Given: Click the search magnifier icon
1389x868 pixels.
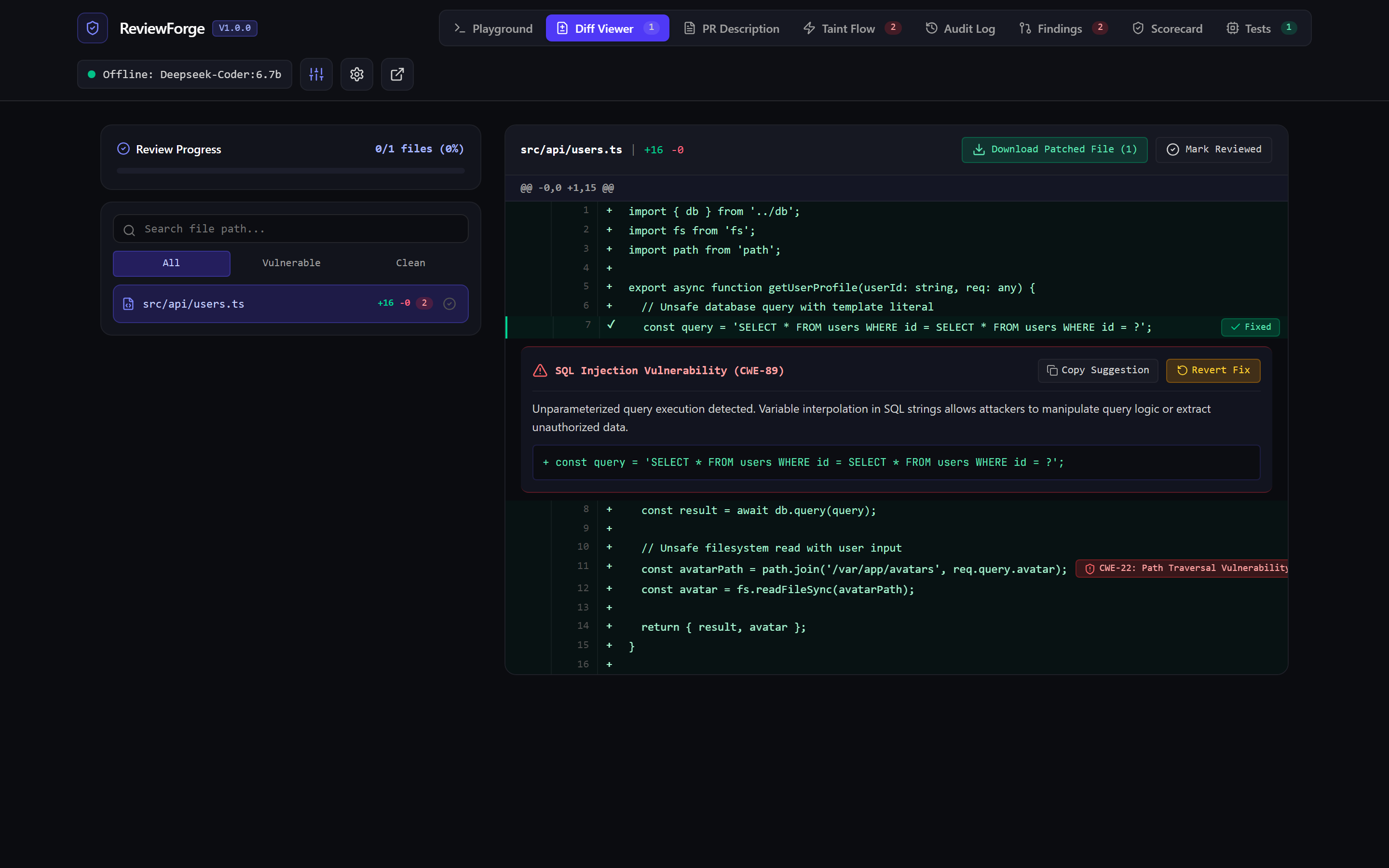Looking at the screenshot, I should [x=129, y=230].
